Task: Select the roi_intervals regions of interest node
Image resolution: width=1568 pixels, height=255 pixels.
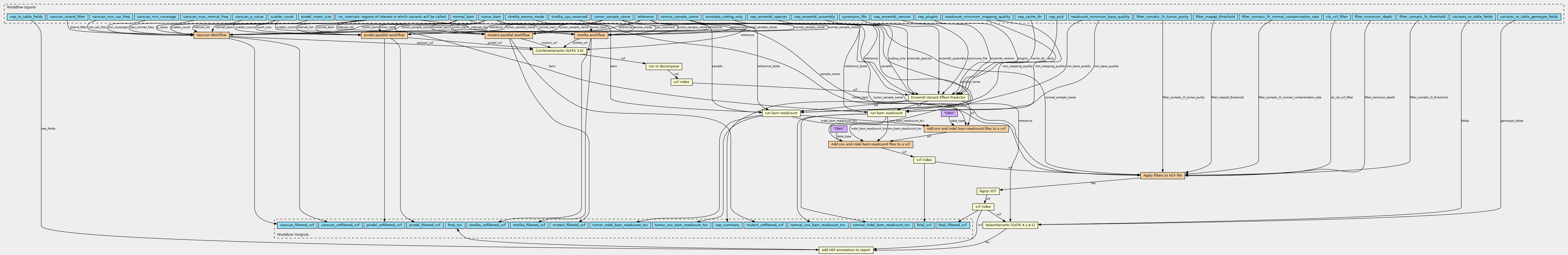Action: click(392, 17)
